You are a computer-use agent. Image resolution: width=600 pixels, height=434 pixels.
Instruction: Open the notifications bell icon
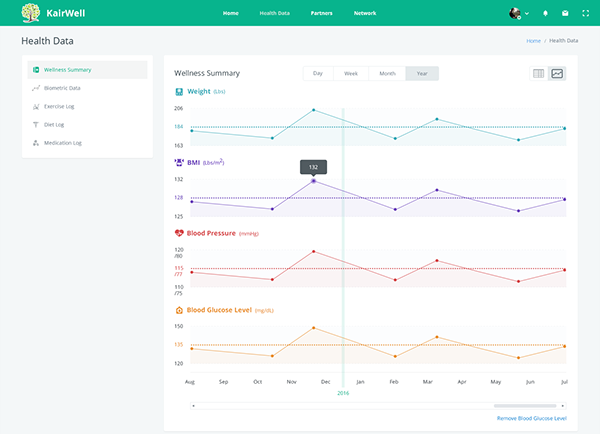545,13
